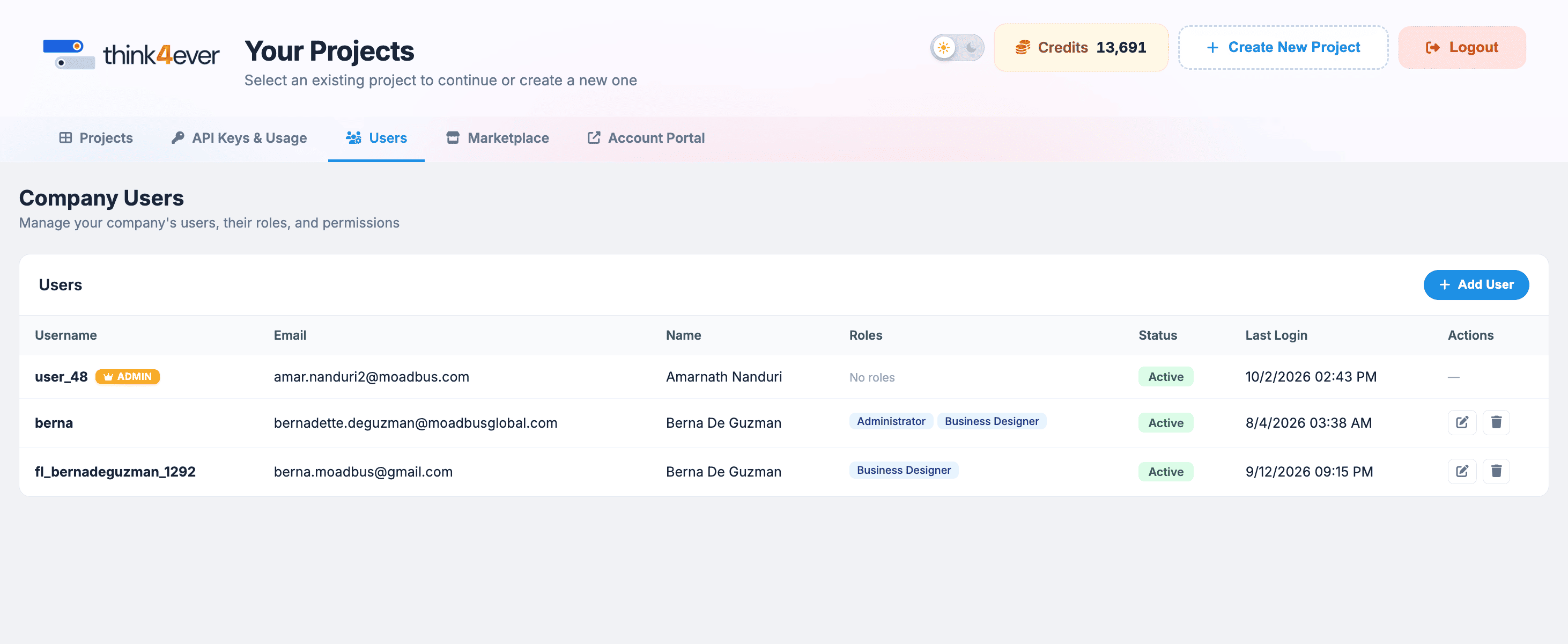Edit the berna user
Viewport: 1568px width, 644px height.
click(x=1461, y=422)
